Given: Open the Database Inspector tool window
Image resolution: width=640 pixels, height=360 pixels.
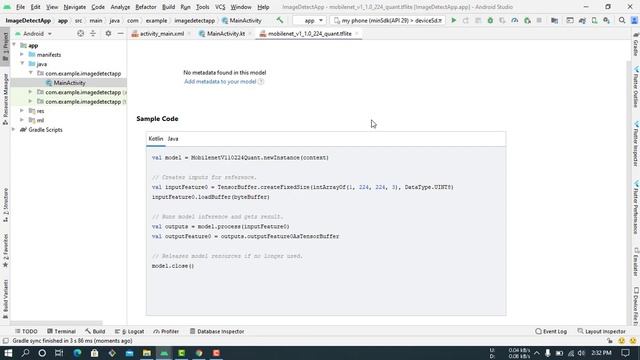Looking at the screenshot, I should point(217,331).
